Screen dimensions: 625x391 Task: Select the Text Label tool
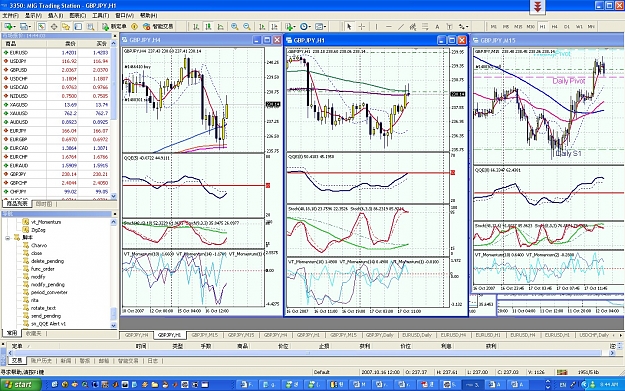449,26
